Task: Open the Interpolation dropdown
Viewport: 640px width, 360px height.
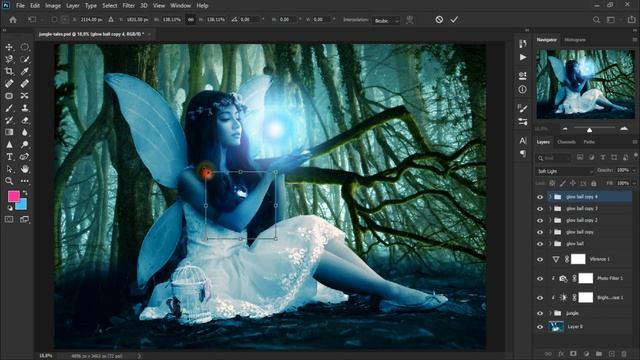Action: pyautogui.click(x=386, y=20)
